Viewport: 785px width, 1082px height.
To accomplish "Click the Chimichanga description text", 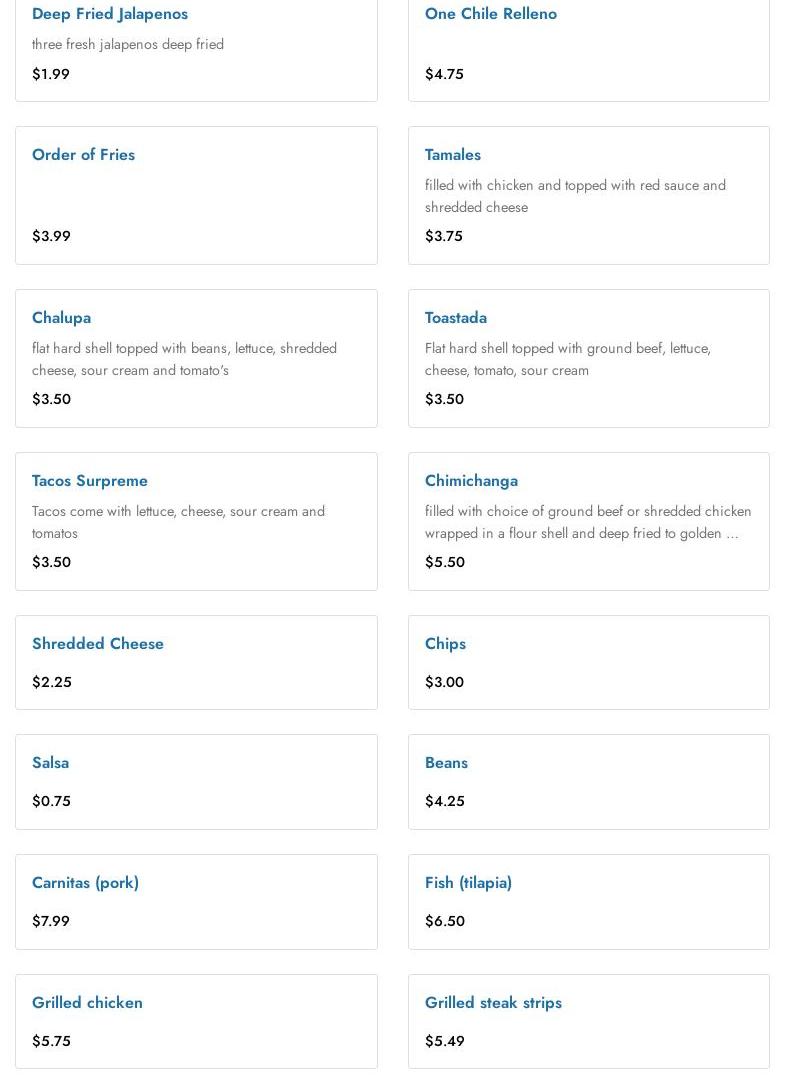I will point(587,522).
